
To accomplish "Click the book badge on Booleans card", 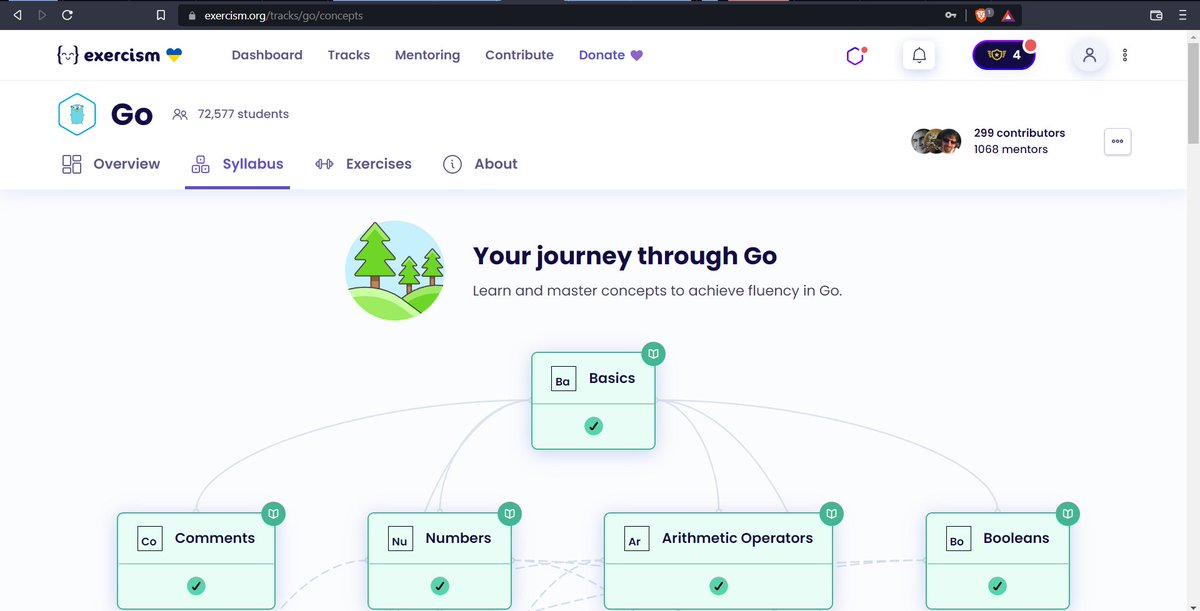I will tap(1067, 513).
